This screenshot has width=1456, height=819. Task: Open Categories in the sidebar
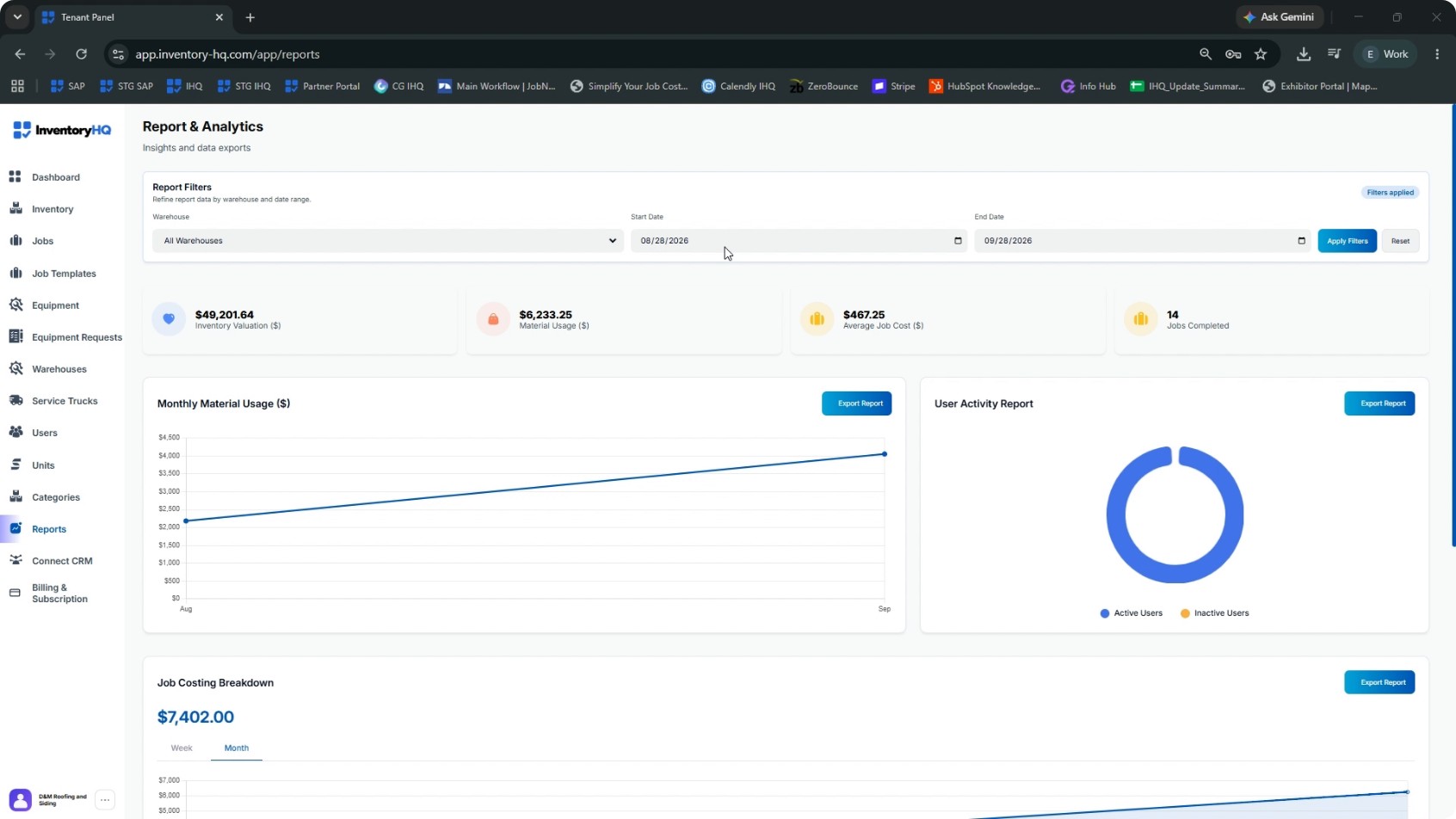[55, 497]
